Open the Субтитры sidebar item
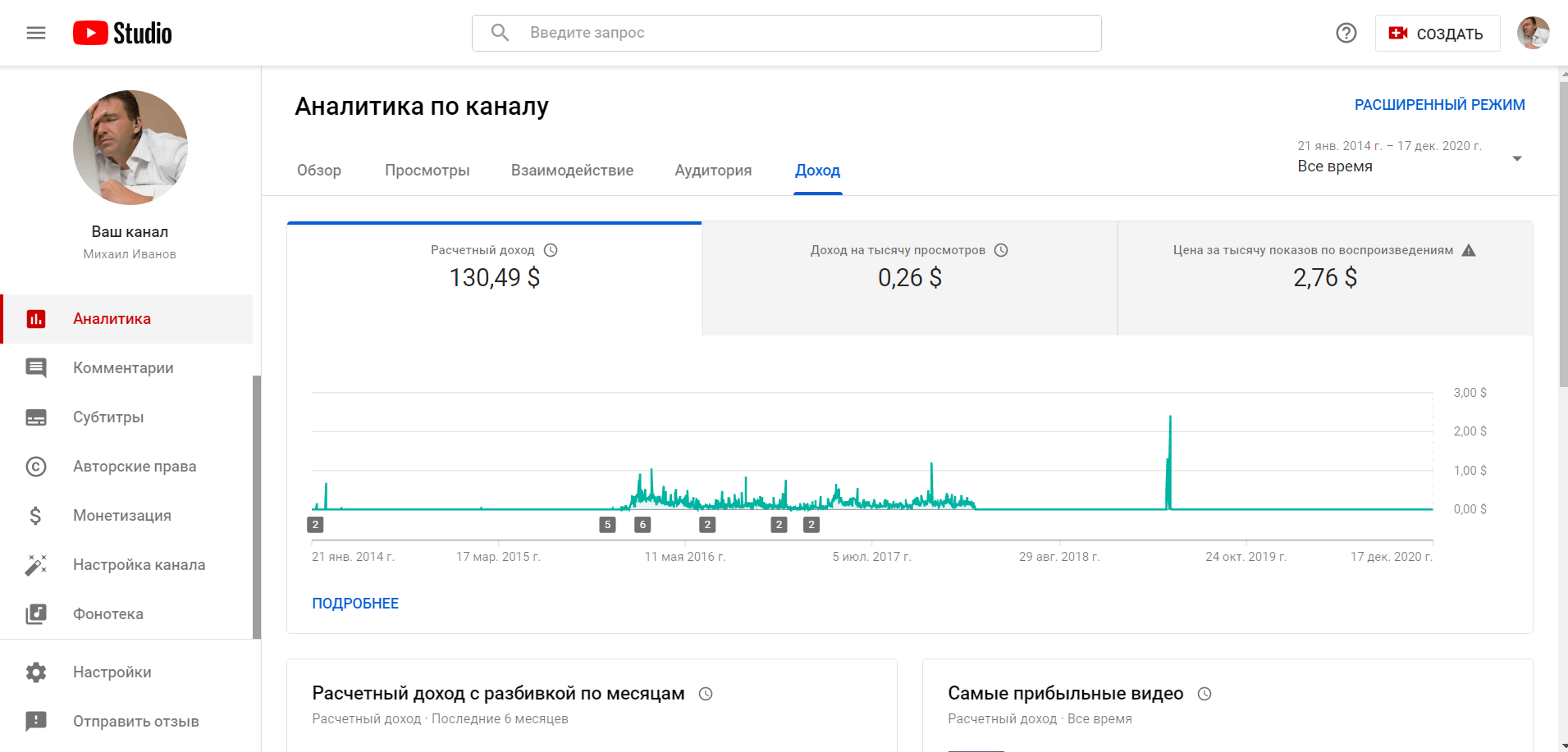Viewport: 1568px width, 752px height. pos(127,417)
